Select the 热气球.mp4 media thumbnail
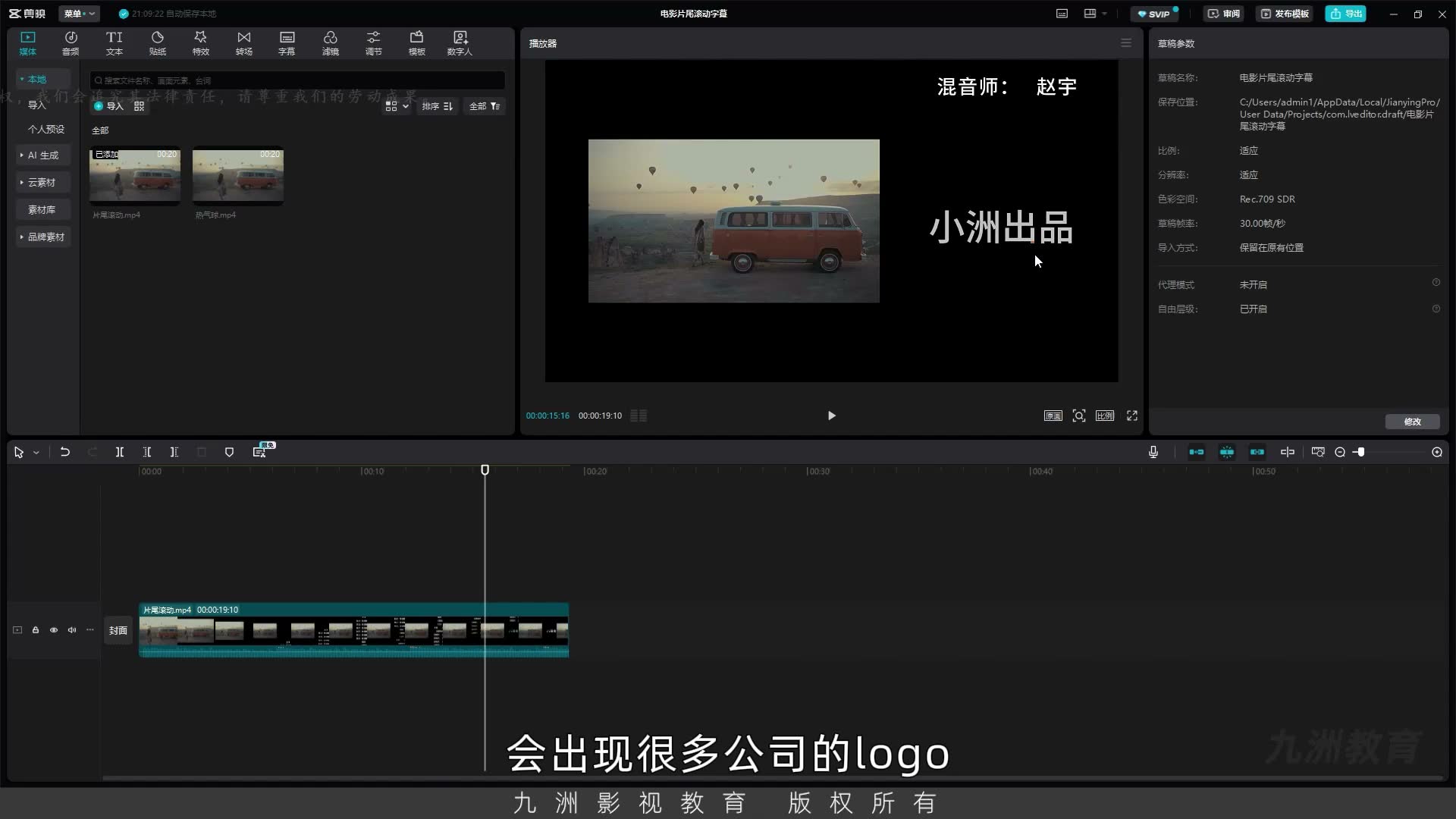 [238, 176]
